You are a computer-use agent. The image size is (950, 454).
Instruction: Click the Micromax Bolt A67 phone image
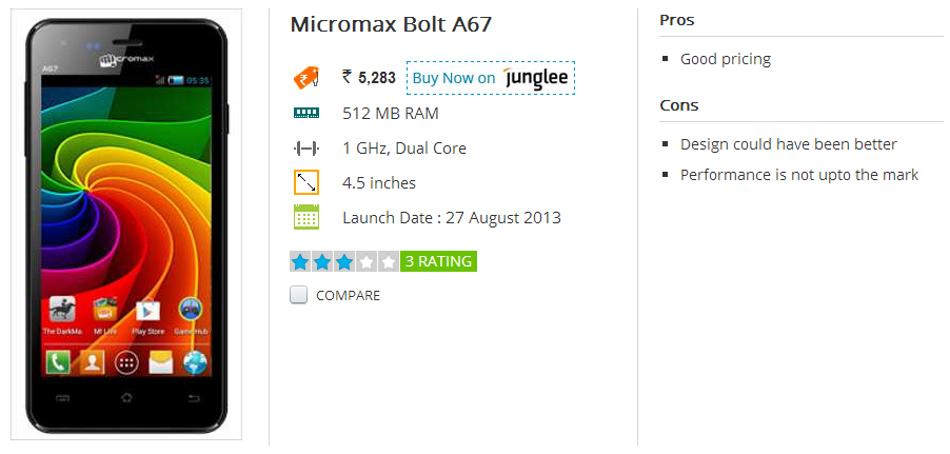pyautogui.click(x=126, y=225)
